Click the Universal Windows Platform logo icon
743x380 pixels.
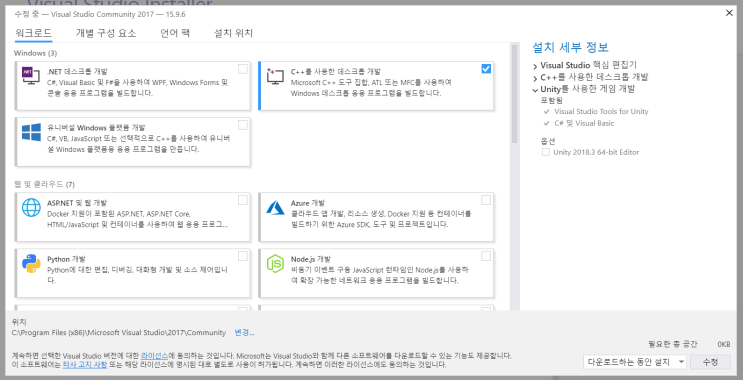pyautogui.click(x=31, y=132)
